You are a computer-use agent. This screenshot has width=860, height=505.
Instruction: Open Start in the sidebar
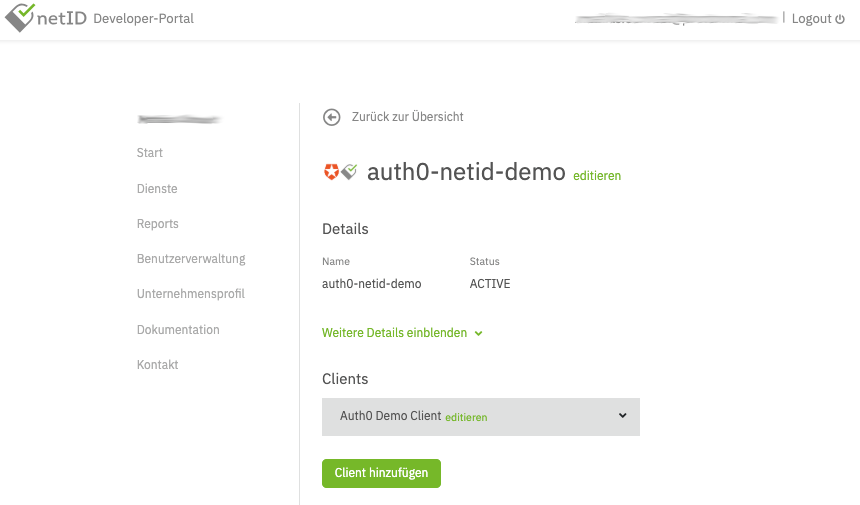[150, 153]
